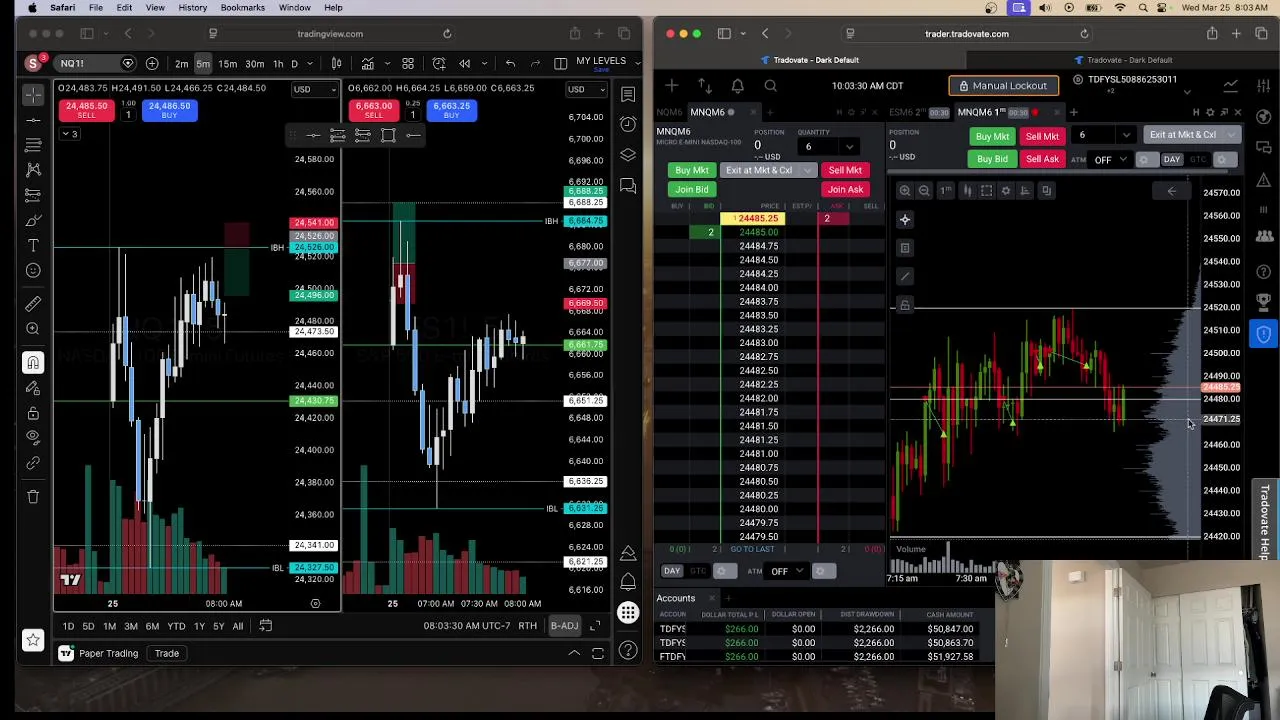Switch to the NQM6 DOM tab

click(670, 112)
